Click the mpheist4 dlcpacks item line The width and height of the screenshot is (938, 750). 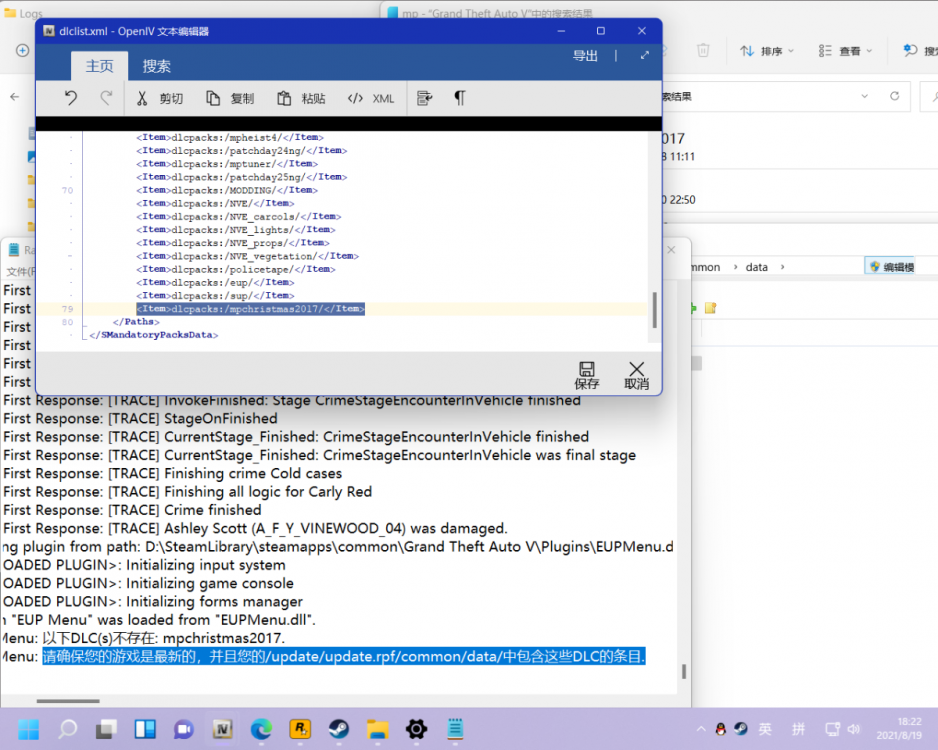point(230,138)
